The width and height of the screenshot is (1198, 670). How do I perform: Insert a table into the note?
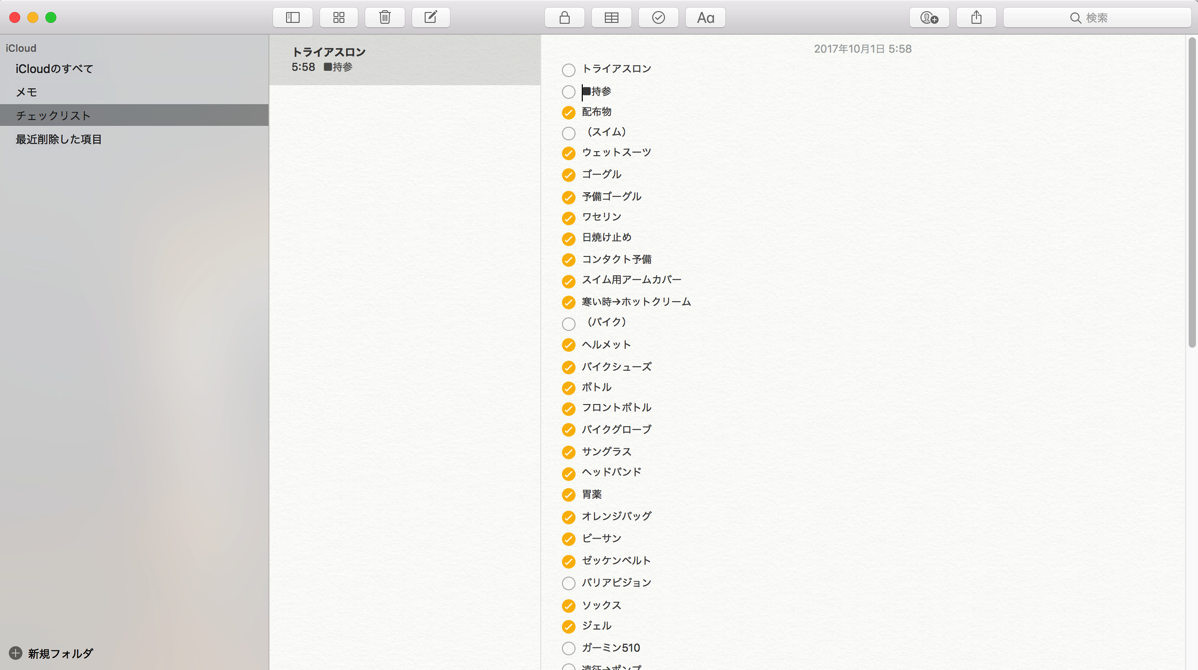coord(611,18)
